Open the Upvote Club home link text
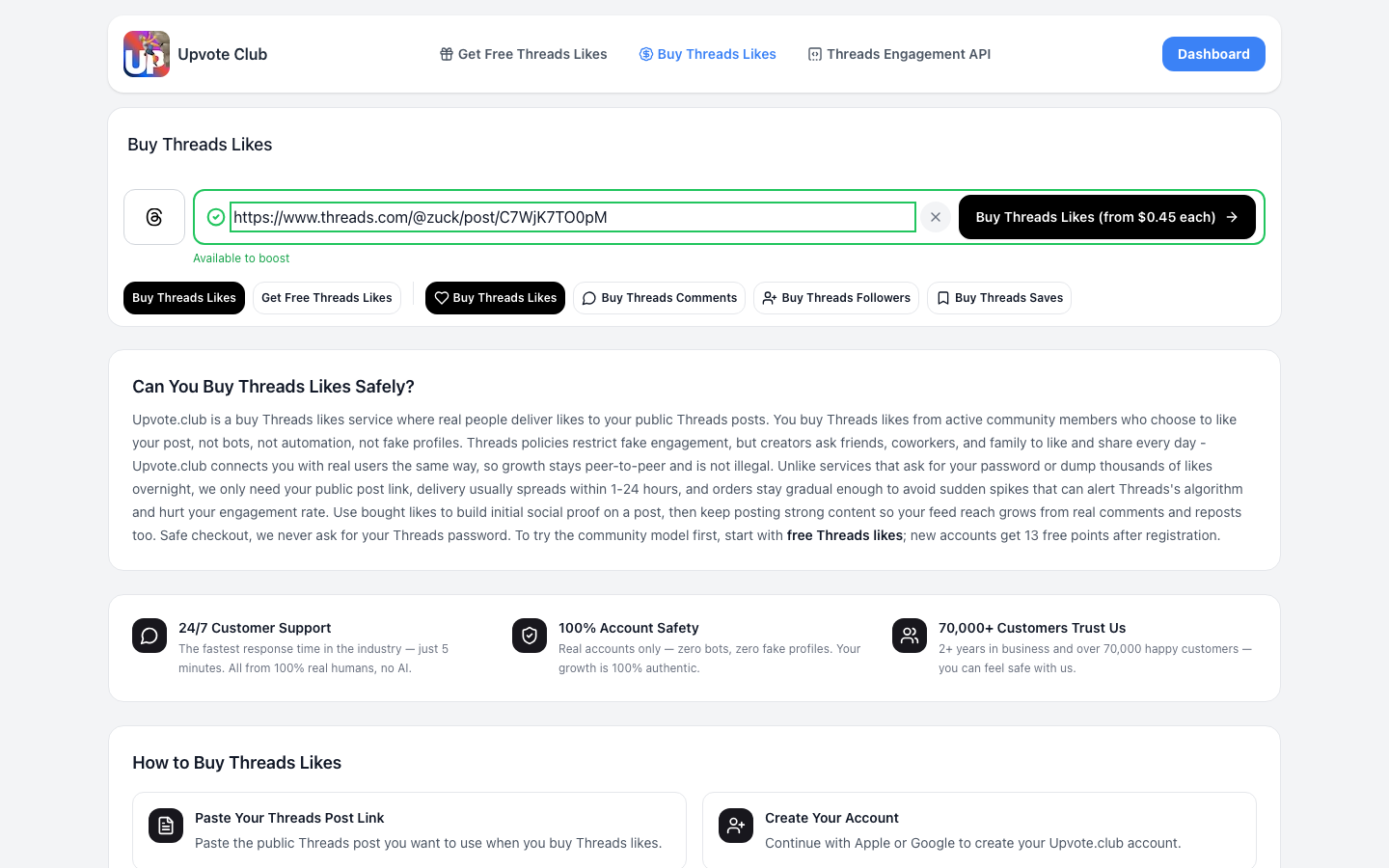The width and height of the screenshot is (1389, 868). coord(222,54)
